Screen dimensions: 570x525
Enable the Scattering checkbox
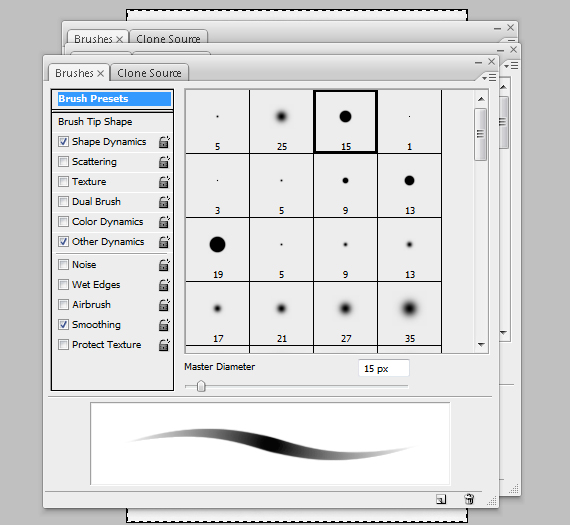tap(63, 161)
